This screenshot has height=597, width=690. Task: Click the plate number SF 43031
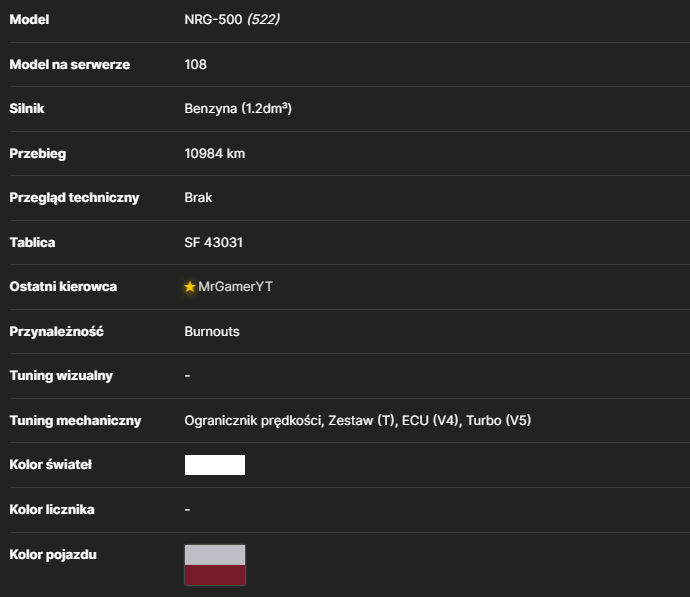(x=213, y=242)
